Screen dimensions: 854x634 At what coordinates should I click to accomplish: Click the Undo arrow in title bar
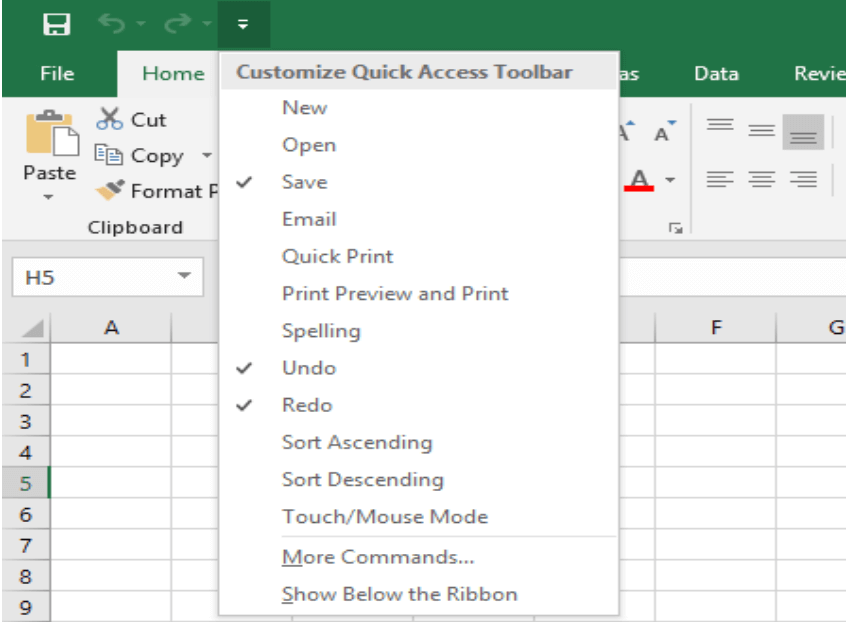coord(112,23)
